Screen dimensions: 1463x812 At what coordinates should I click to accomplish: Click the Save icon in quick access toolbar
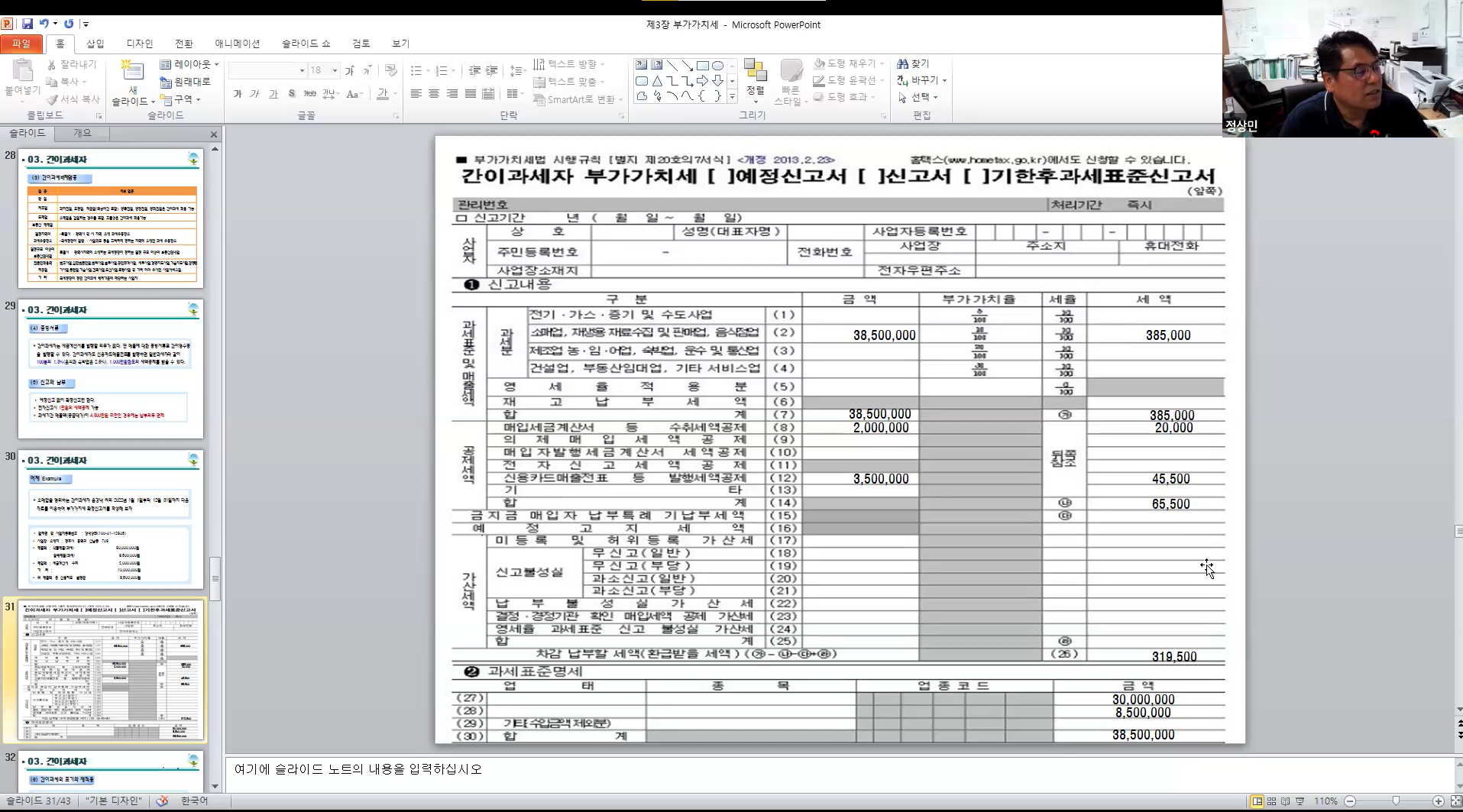28,24
